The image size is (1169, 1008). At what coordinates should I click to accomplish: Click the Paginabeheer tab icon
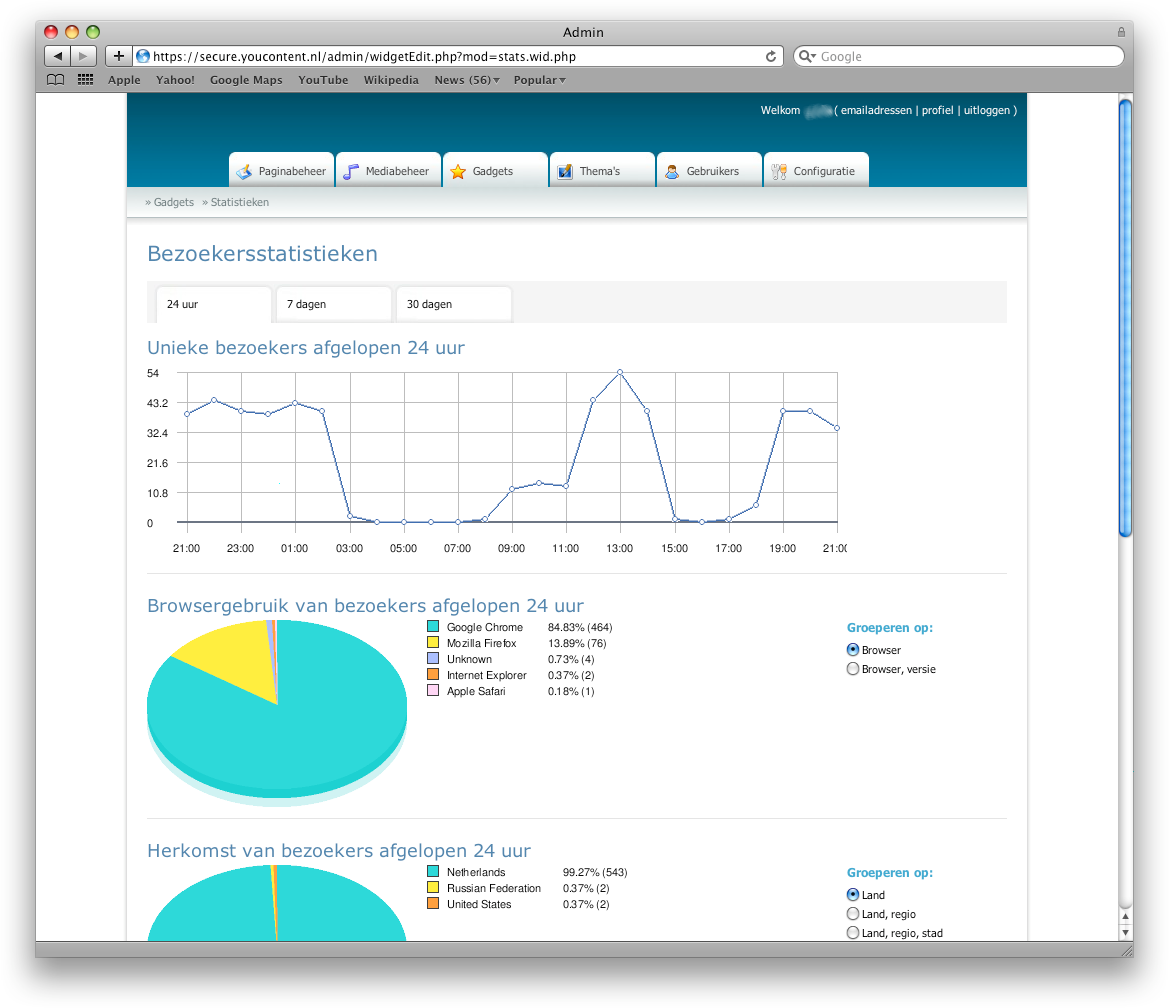pyautogui.click(x=244, y=172)
